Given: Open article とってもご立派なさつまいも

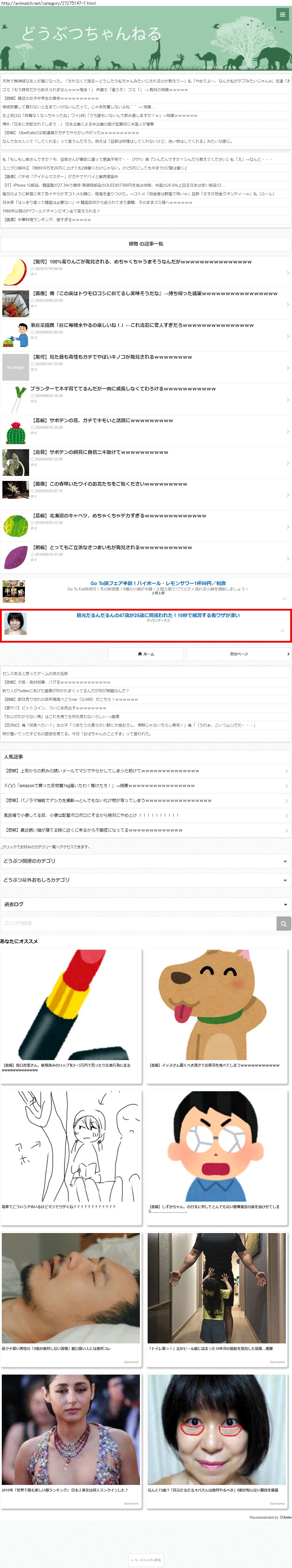Looking at the screenshot, I should (x=112, y=547).
